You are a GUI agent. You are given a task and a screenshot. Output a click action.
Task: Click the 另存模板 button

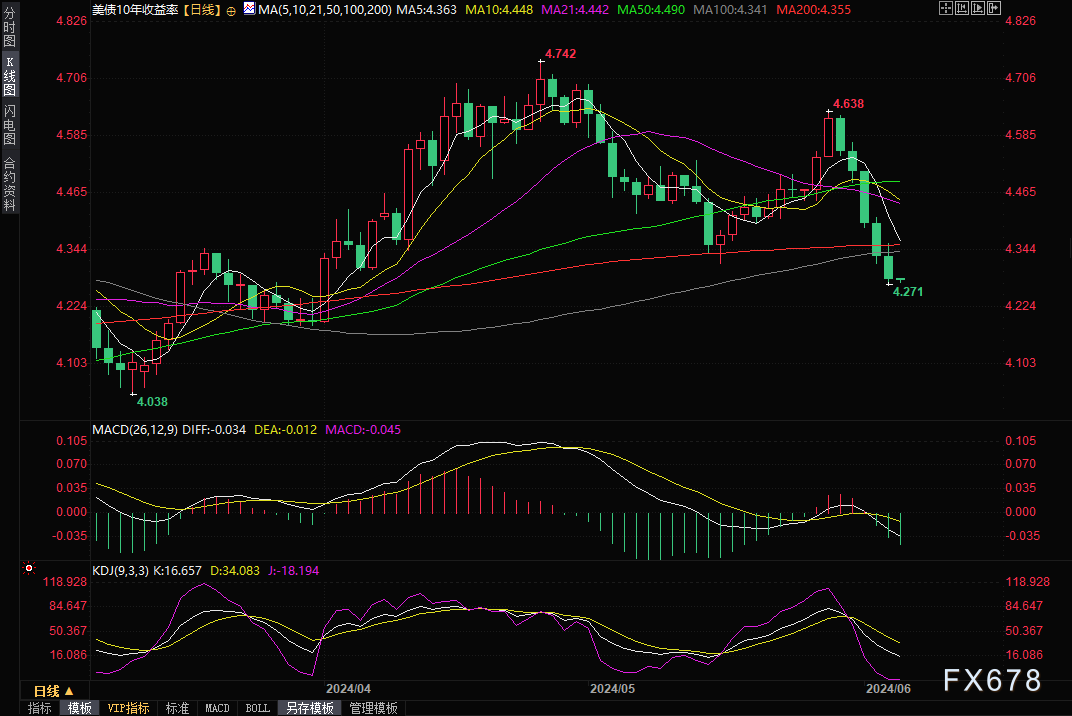310,708
